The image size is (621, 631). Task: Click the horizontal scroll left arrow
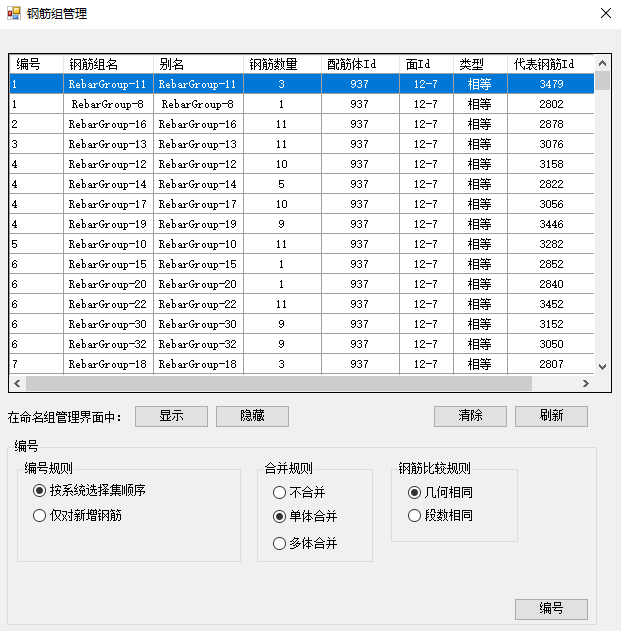click(x=17, y=384)
